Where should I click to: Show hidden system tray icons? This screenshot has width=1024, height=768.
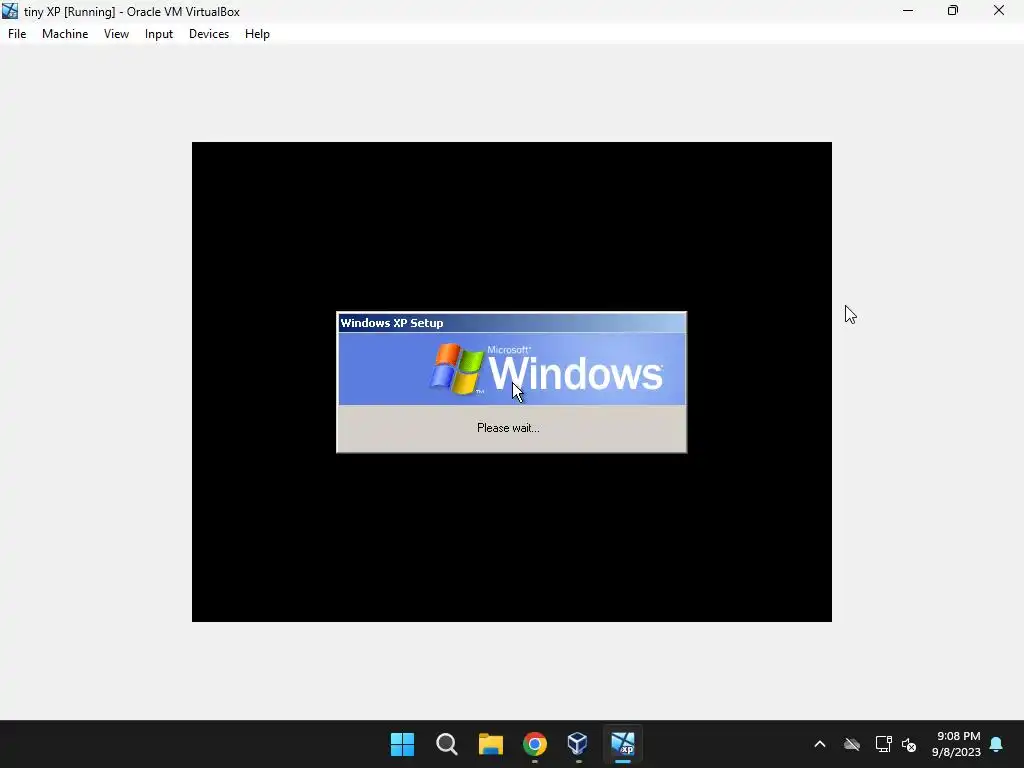pos(820,744)
